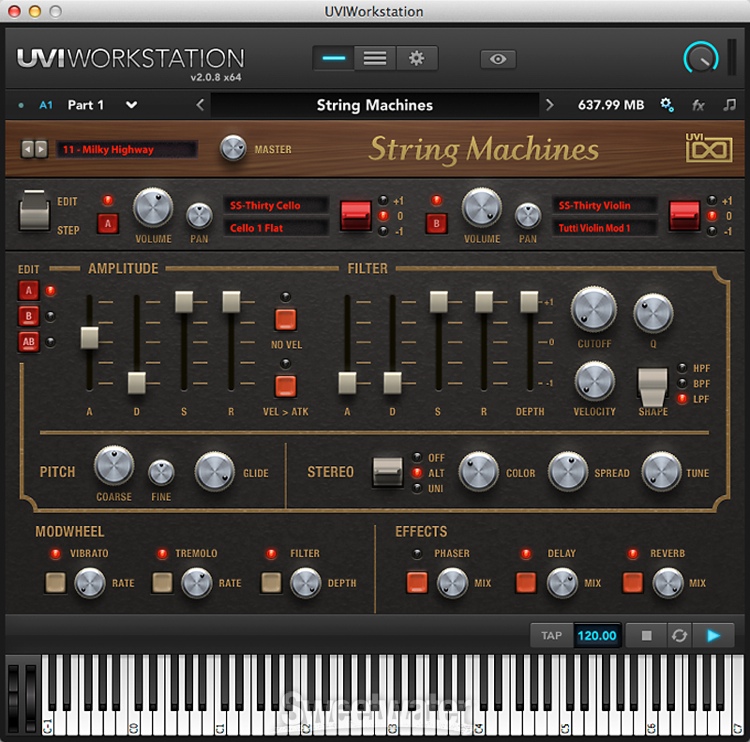Open the multi-part list view
The width and height of the screenshot is (750, 742).
click(x=375, y=58)
